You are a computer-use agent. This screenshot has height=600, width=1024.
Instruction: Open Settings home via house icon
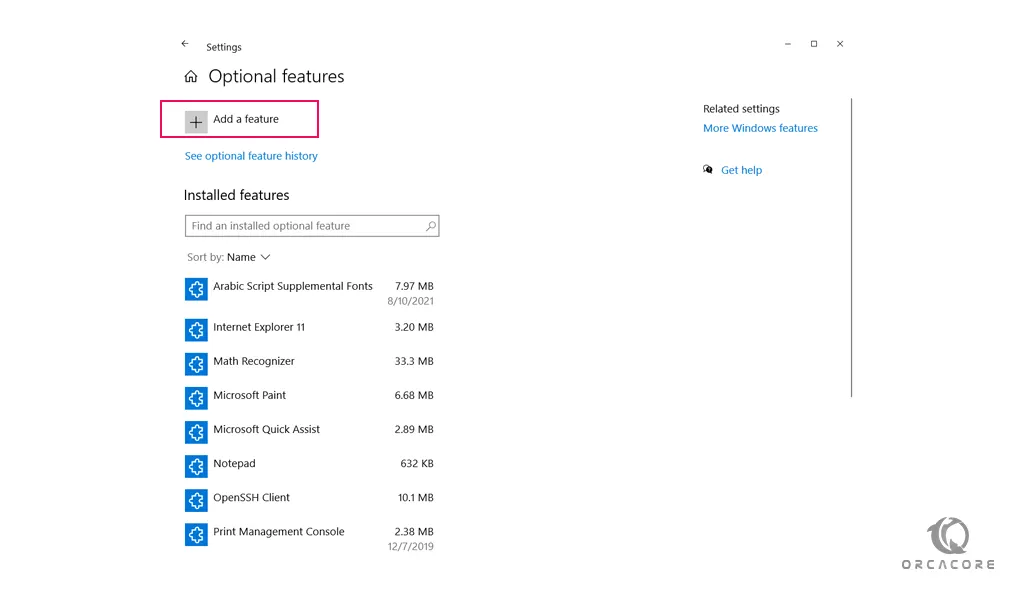pos(191,77)
